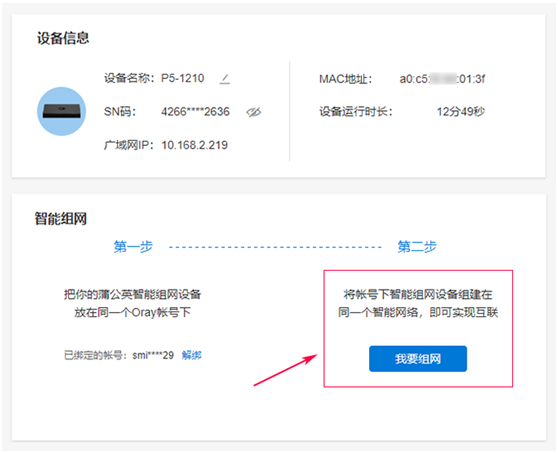The height and width of the screenshot is (453, 558).
Task: Toggle SN code visibility eye icon
Action: click(253, 112)
